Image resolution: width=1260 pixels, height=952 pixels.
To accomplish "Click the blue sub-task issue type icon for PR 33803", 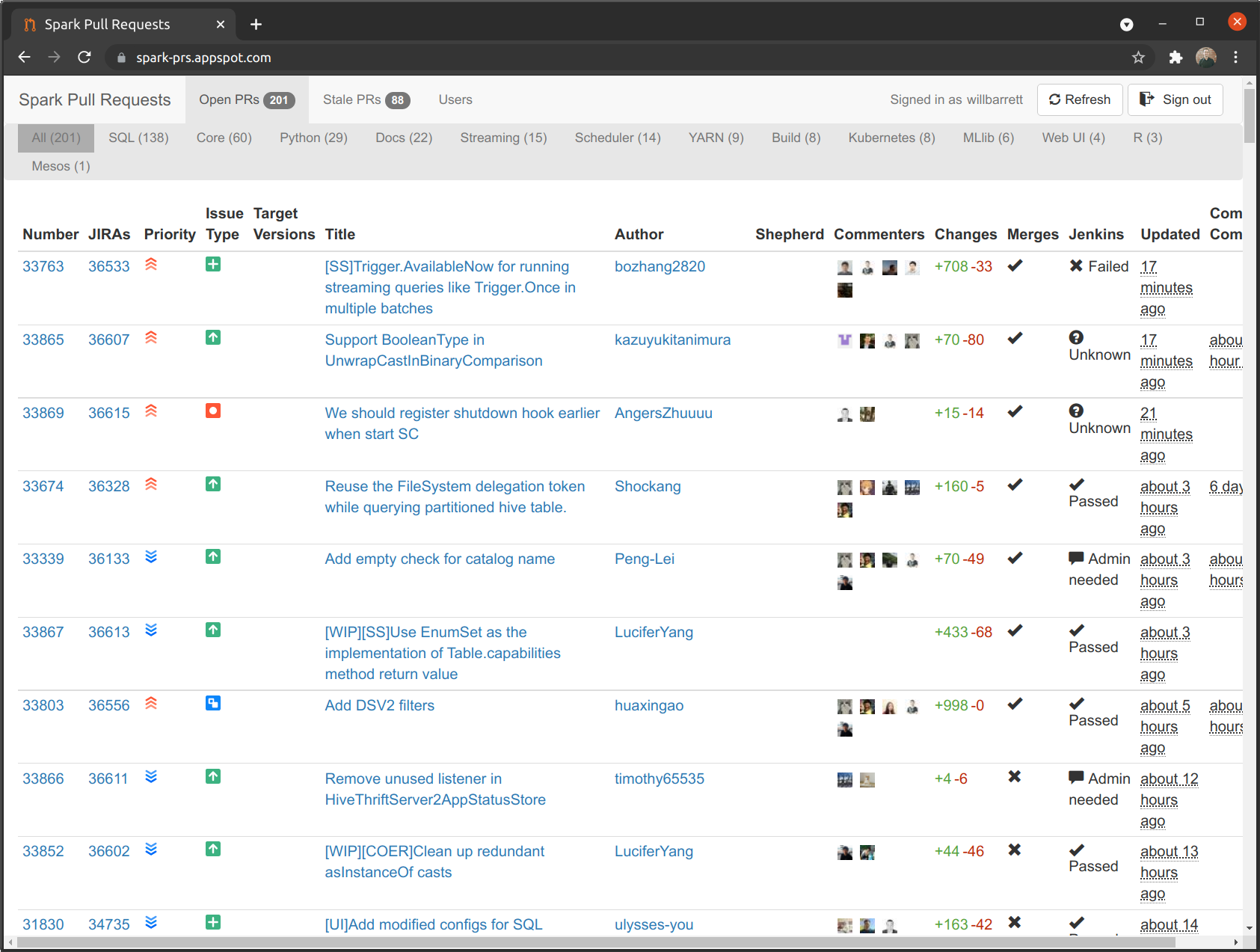I will coord(213,704).
